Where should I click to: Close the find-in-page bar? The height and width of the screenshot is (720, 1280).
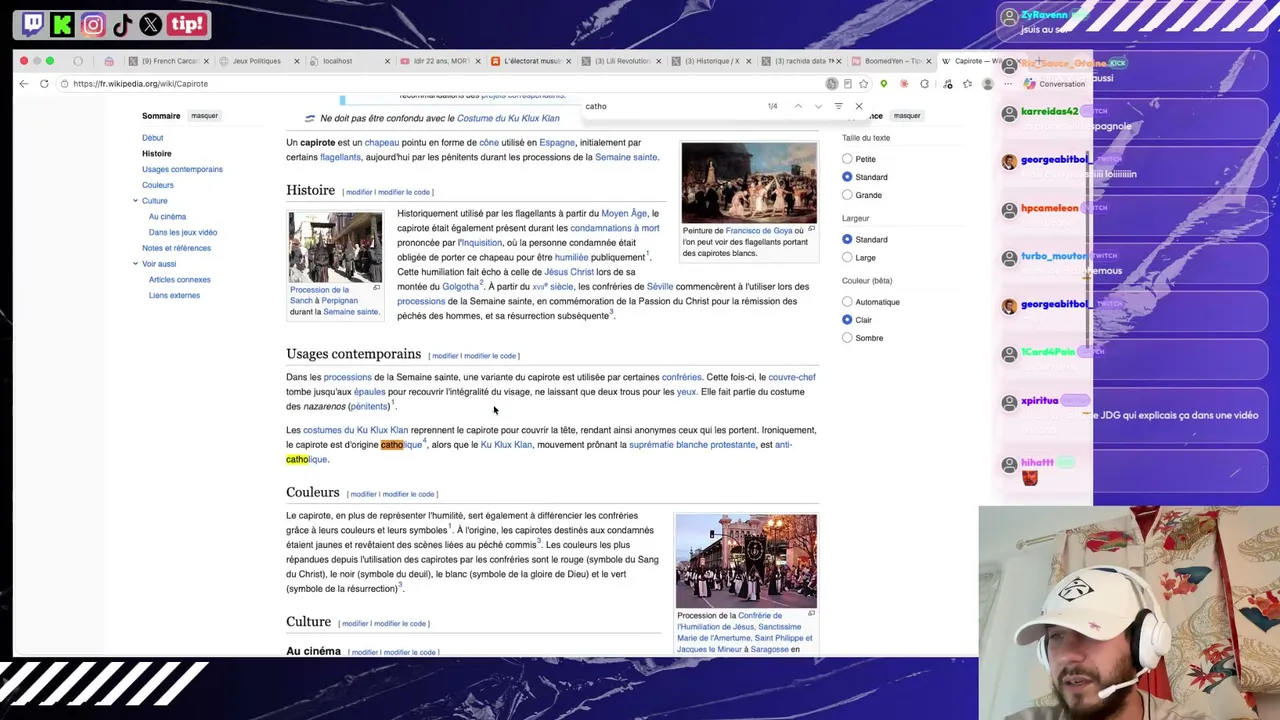858,106
